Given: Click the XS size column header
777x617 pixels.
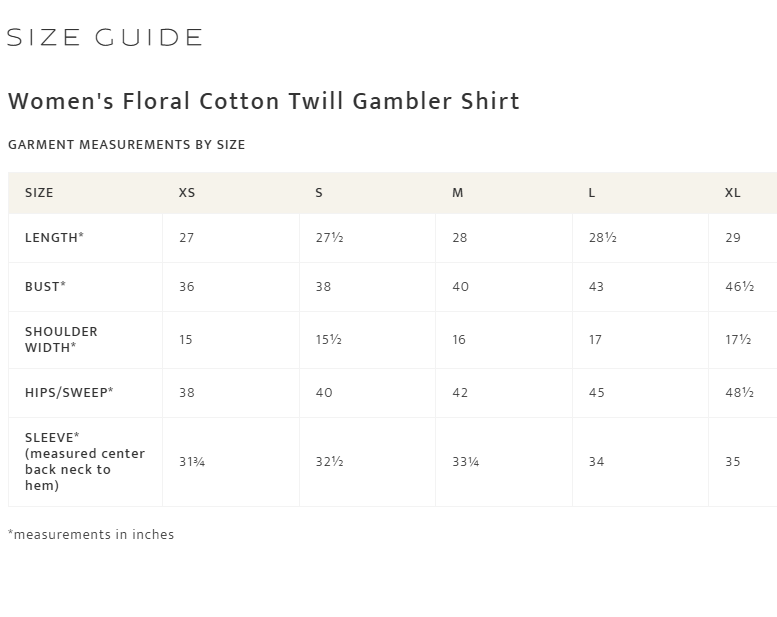Looking at the screenshot, I should pyautogui.click(x=187, y=193).
